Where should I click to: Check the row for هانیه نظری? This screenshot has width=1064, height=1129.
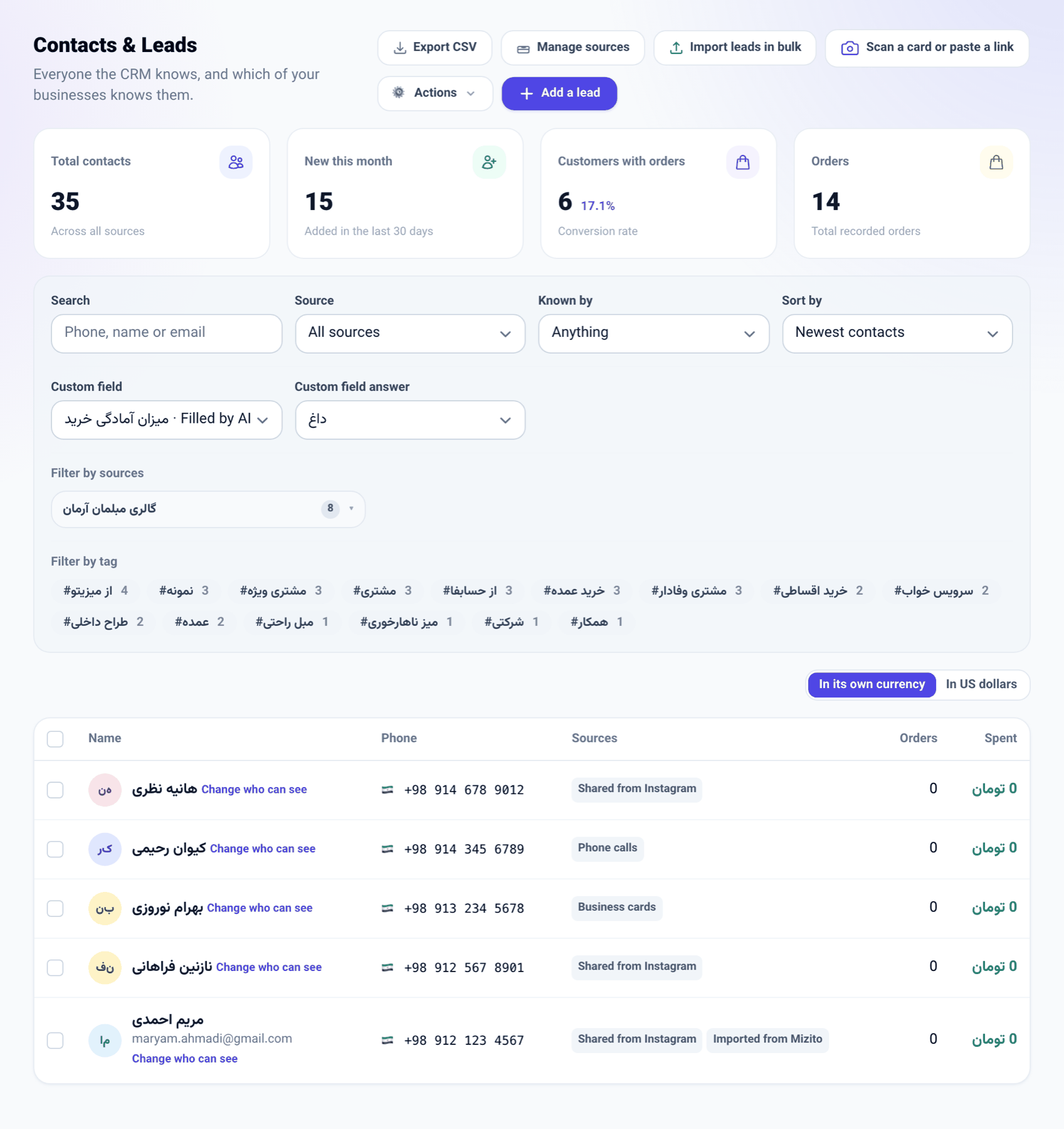tap(55, 790)
